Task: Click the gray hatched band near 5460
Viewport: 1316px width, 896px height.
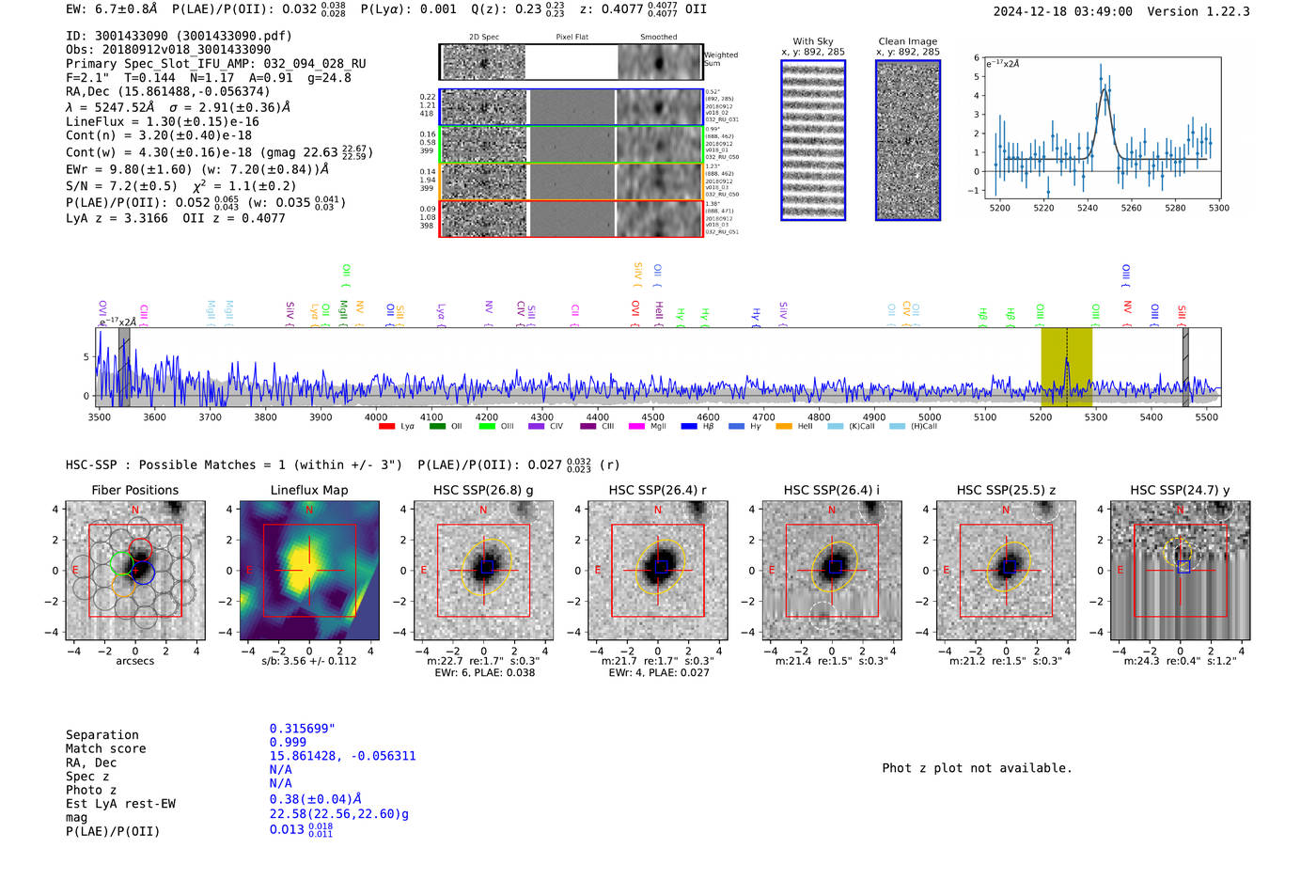Action: click(1185, 368)
